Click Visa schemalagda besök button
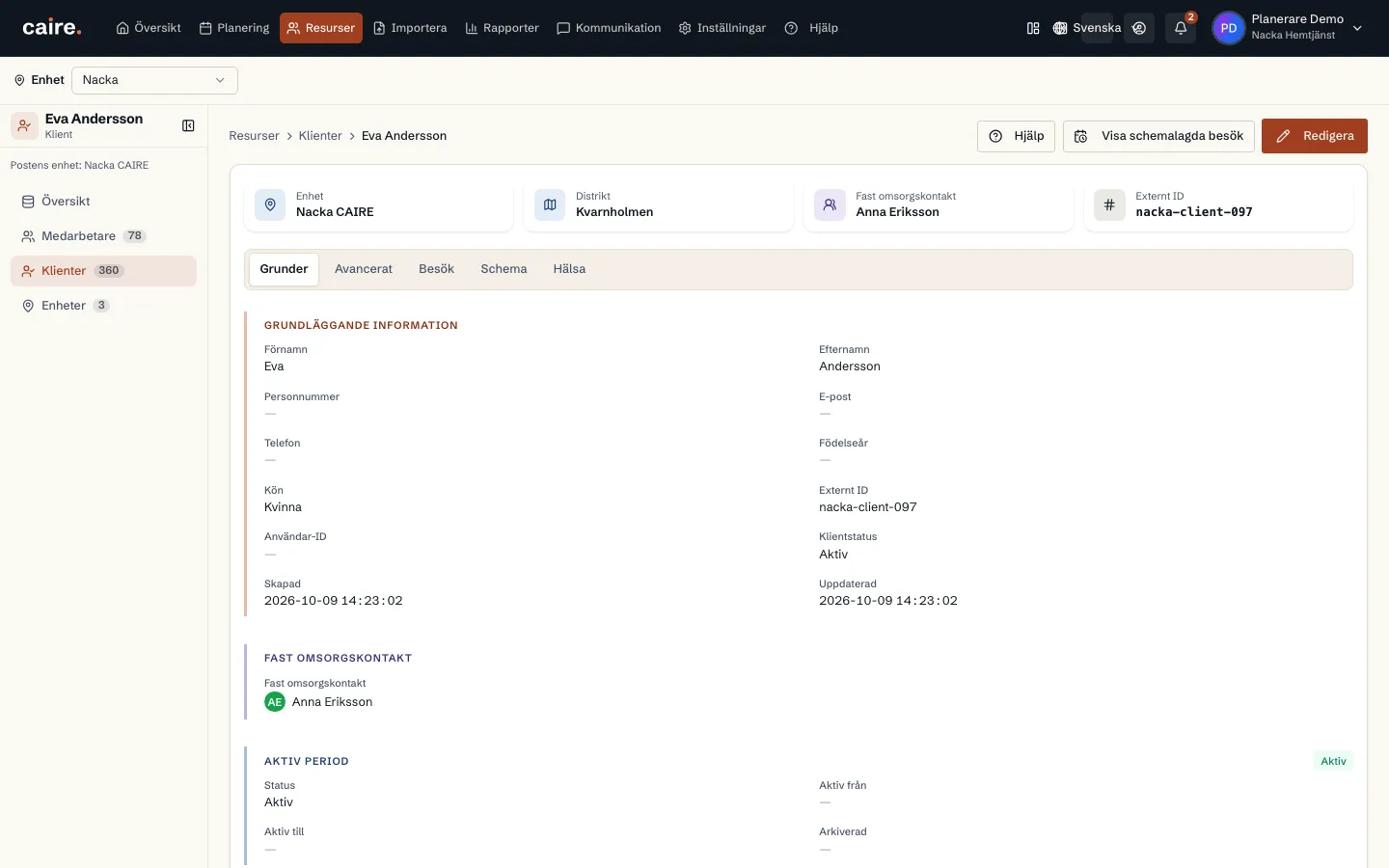The width and height of the screenshot is (1389, 868). 1158,136
